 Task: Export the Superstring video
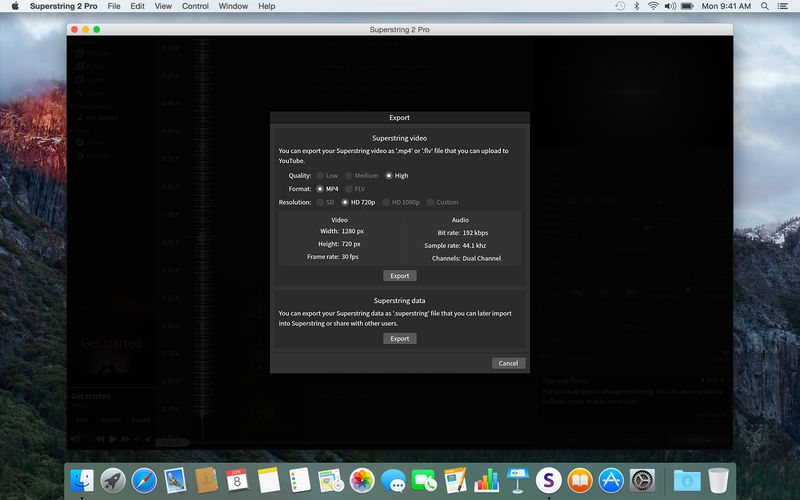399,276
